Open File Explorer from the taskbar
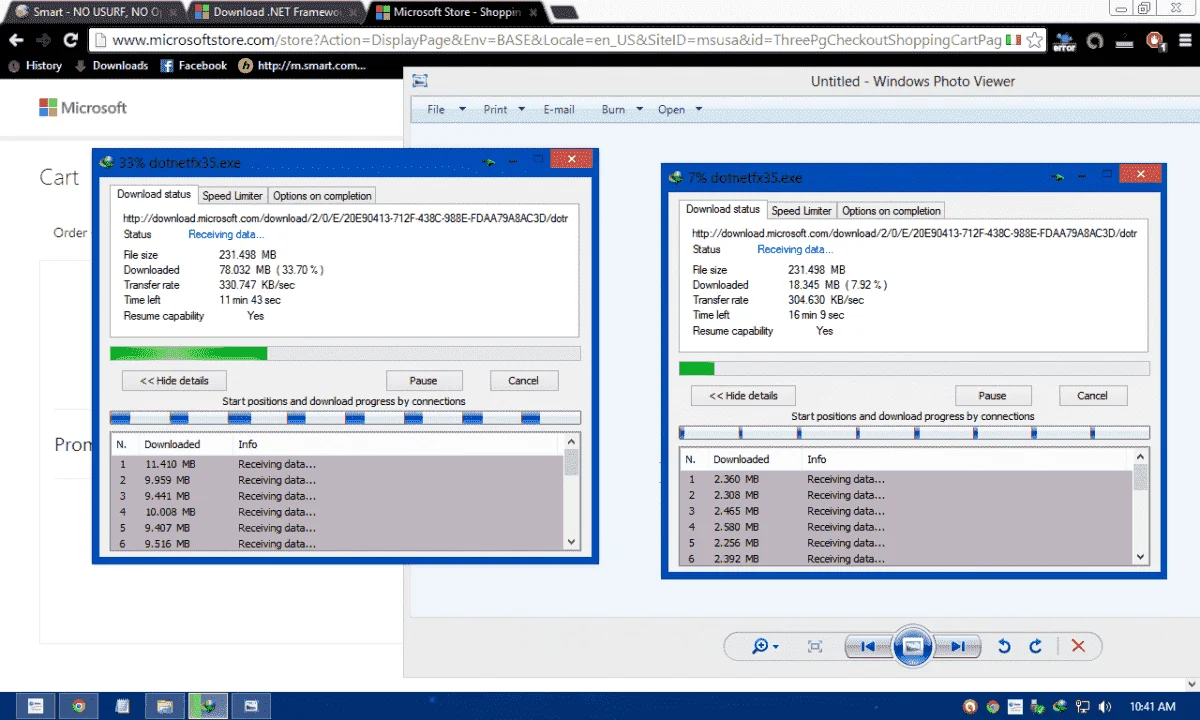The width and height of the screenshot is (1200, 720). click(165, 706)
